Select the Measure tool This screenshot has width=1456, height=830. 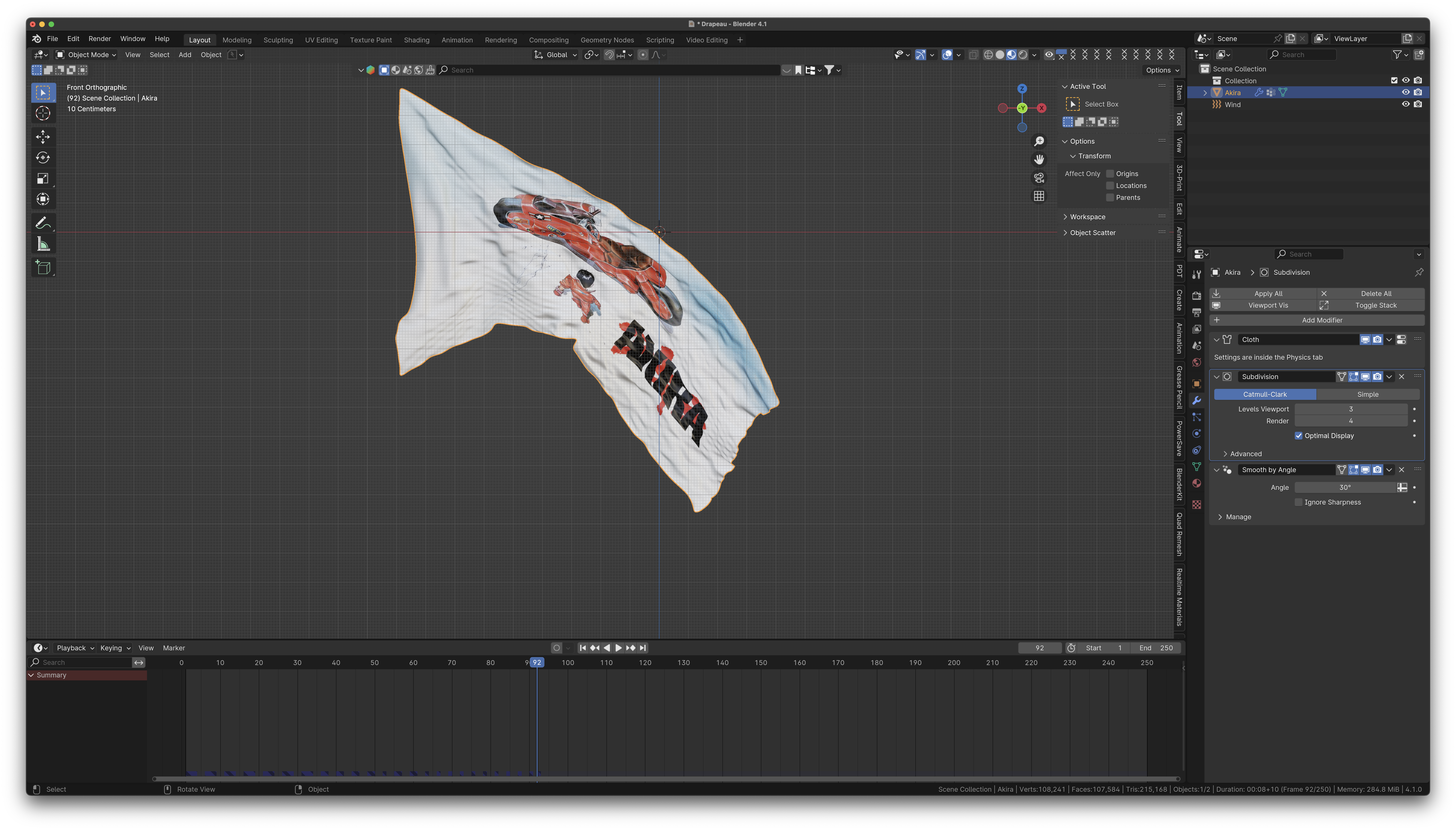43,244
